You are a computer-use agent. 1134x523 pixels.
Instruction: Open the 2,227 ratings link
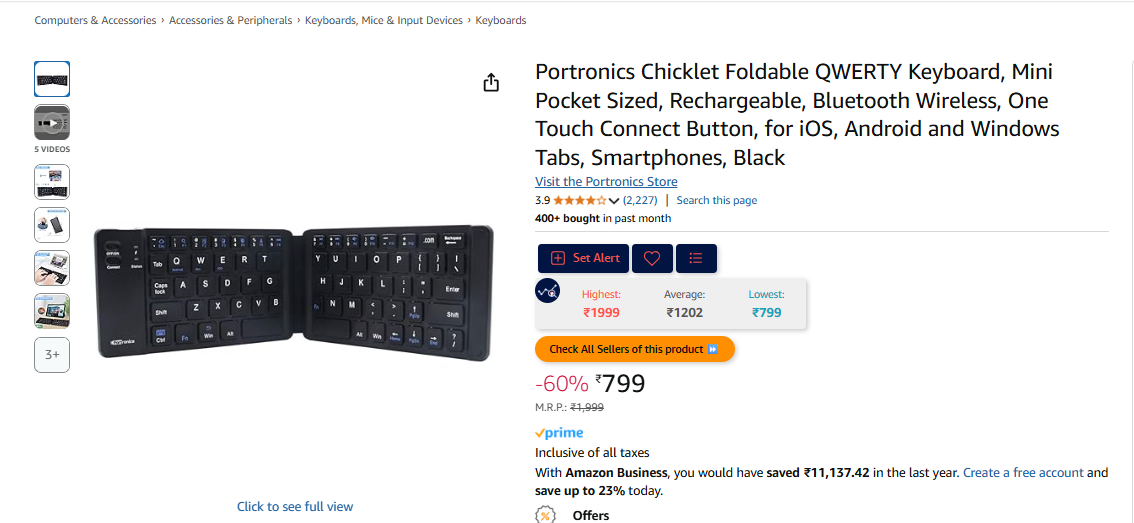point(639,200)
